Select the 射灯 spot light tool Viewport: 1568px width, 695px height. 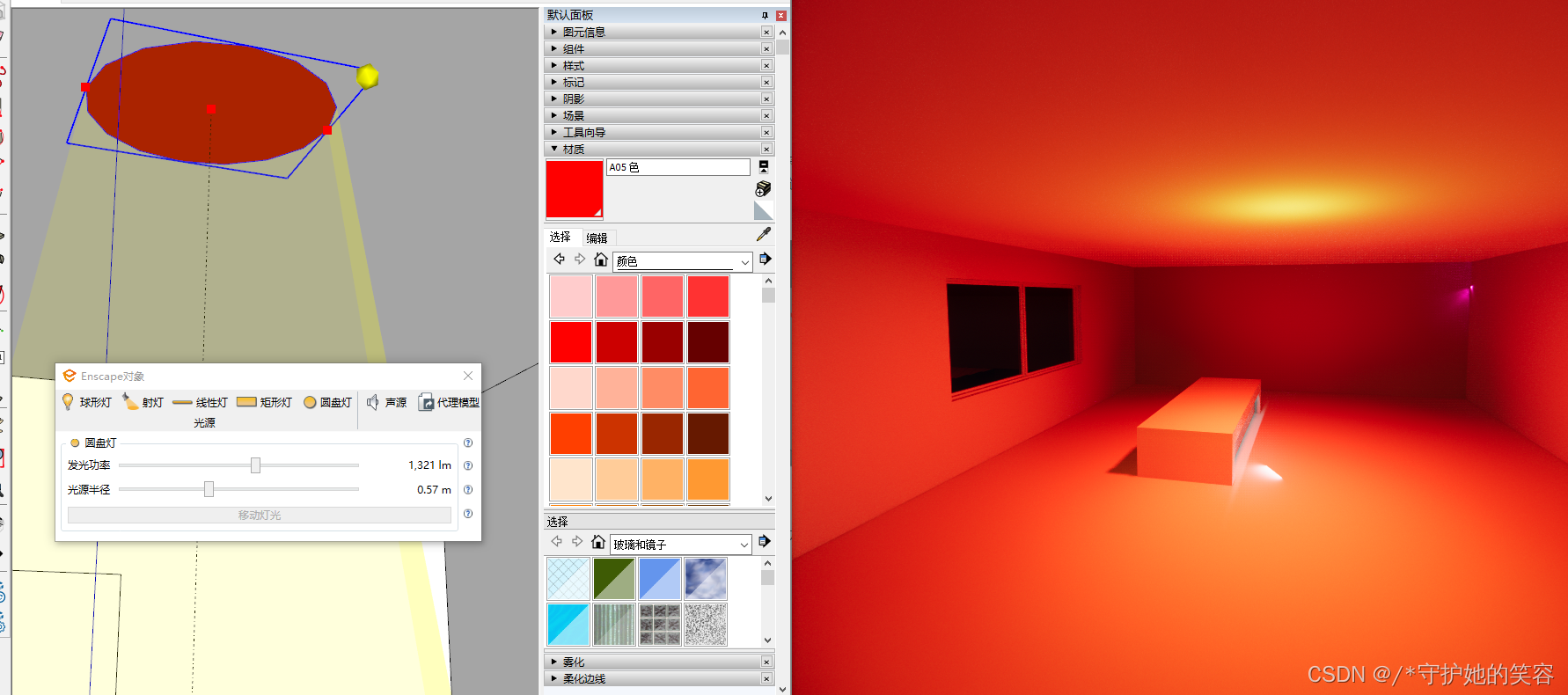[x=143, y=402]
